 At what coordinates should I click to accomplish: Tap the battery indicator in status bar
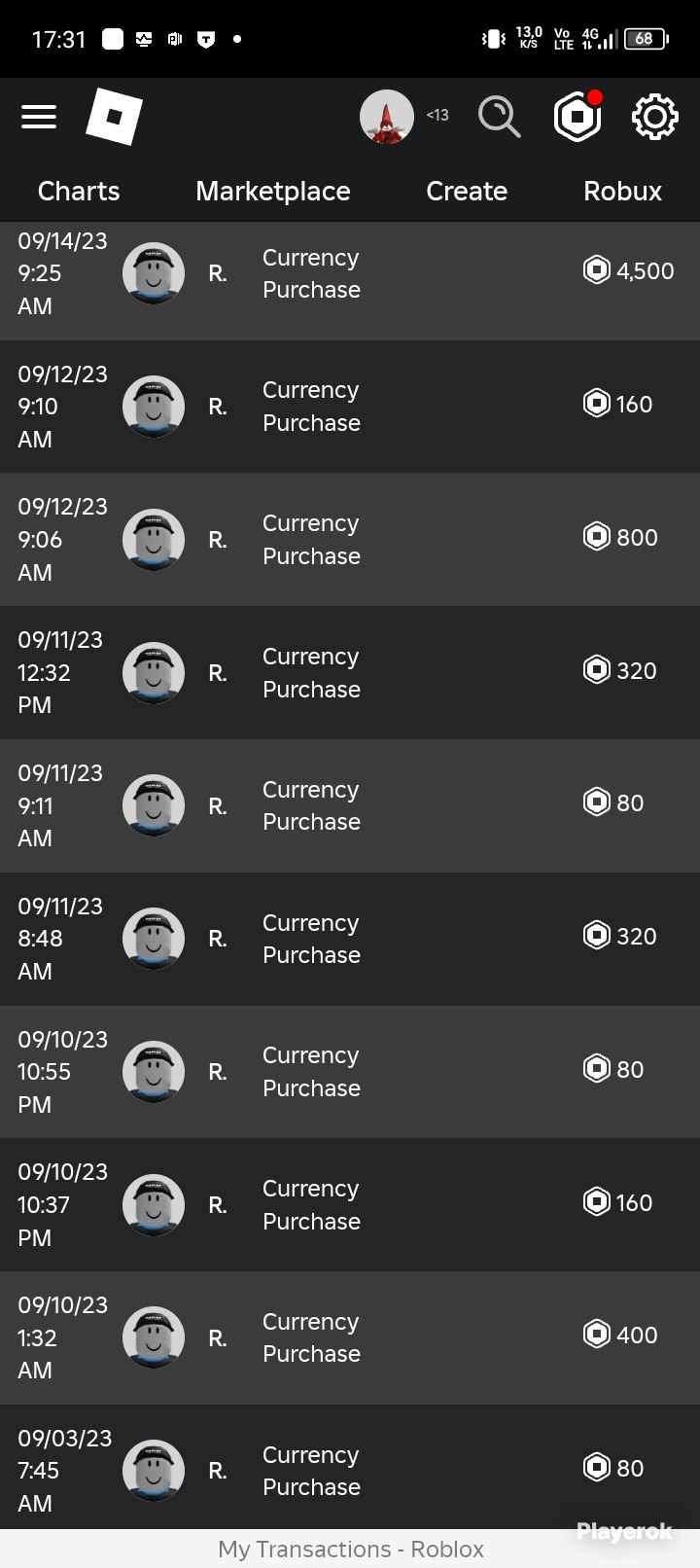[x=647, y=39]
